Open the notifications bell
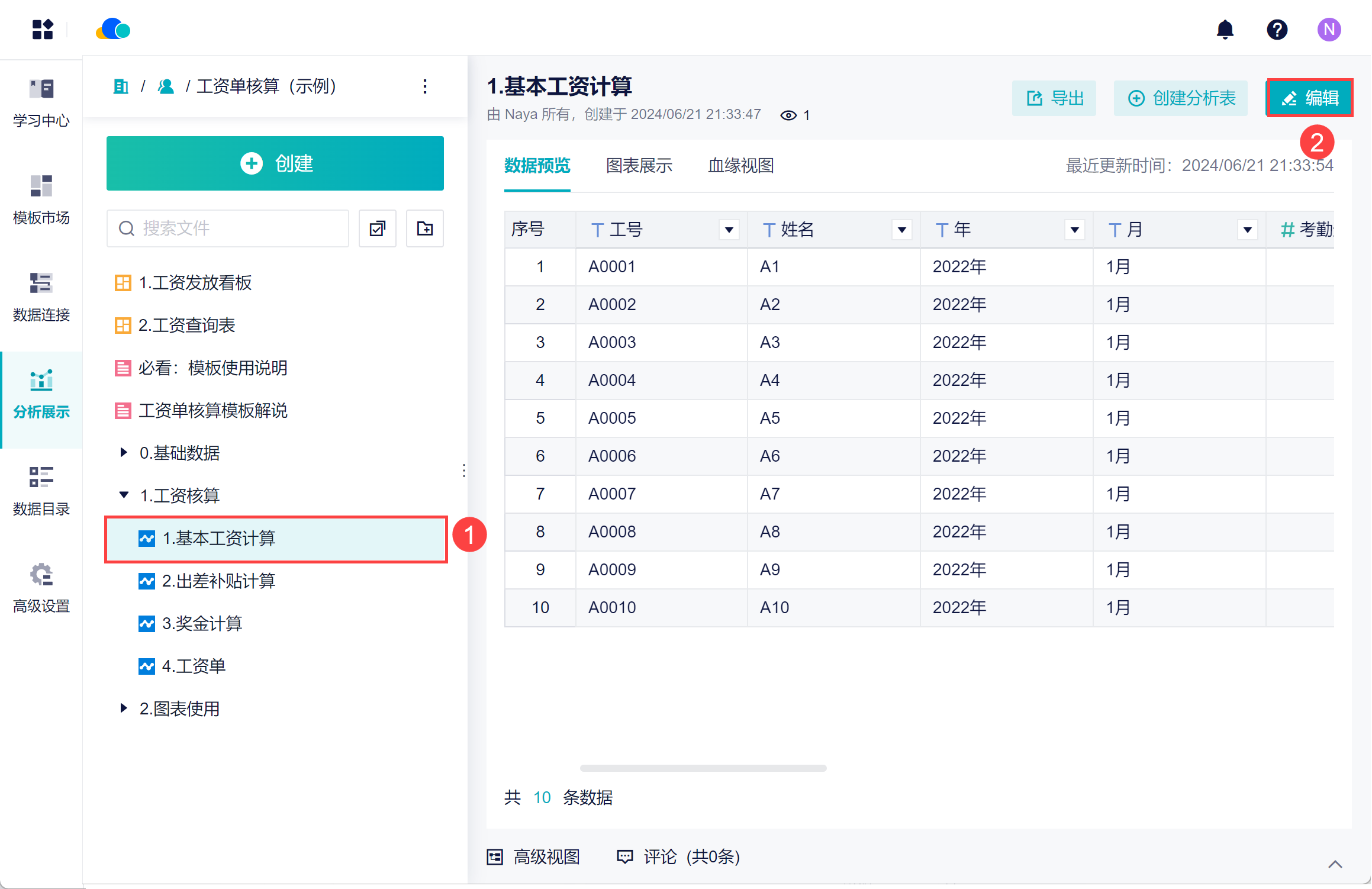This screenshot has width=1372, height=889. (1225, 29)
